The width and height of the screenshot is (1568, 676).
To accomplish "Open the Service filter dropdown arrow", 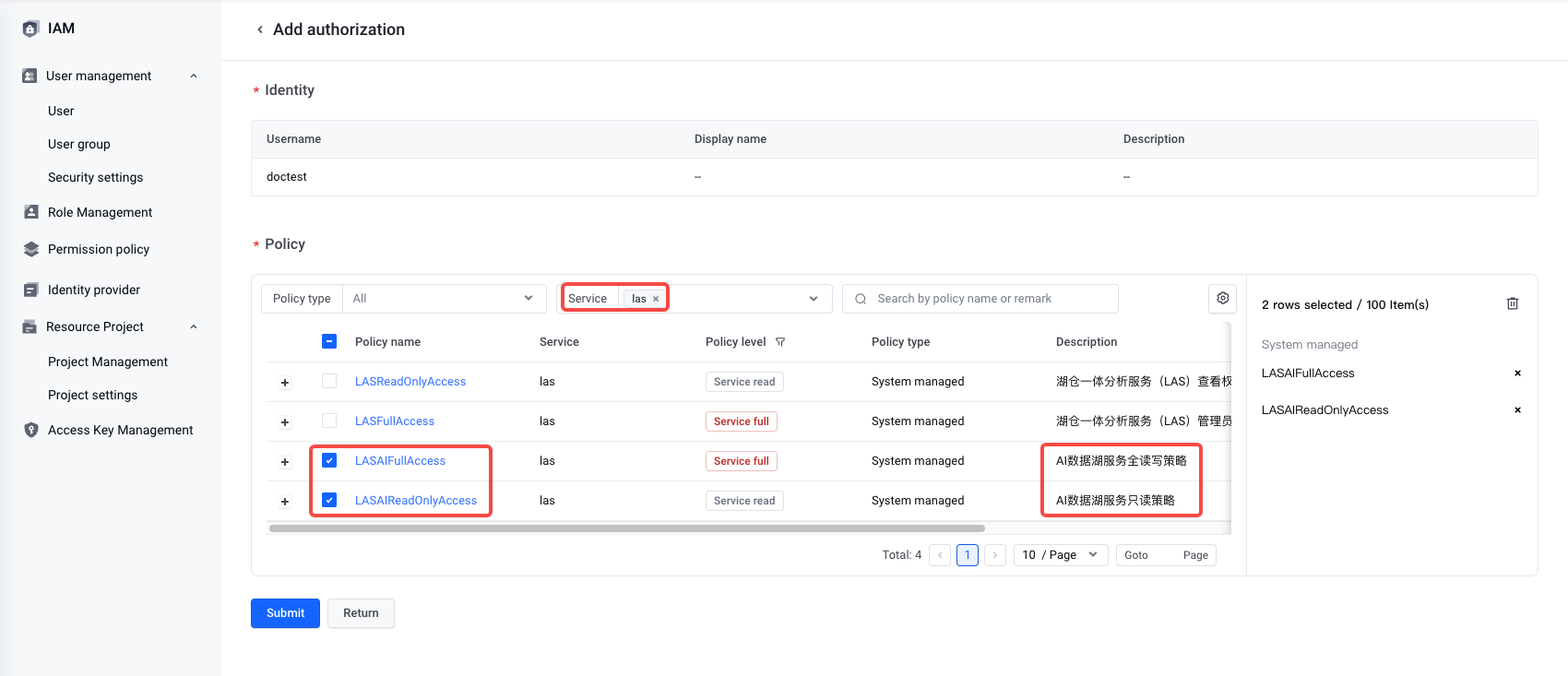I will pos(814,299).
